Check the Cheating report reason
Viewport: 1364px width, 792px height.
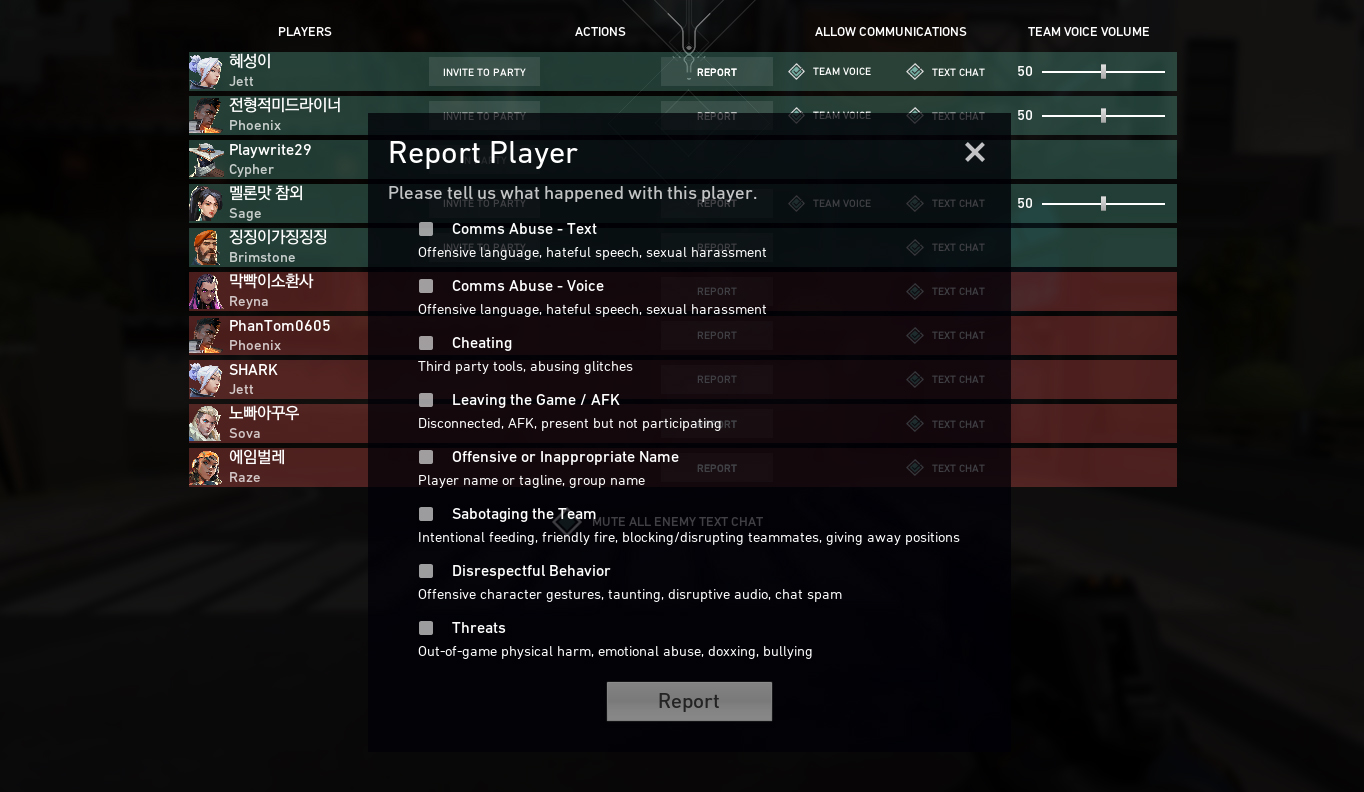(426, 343)
